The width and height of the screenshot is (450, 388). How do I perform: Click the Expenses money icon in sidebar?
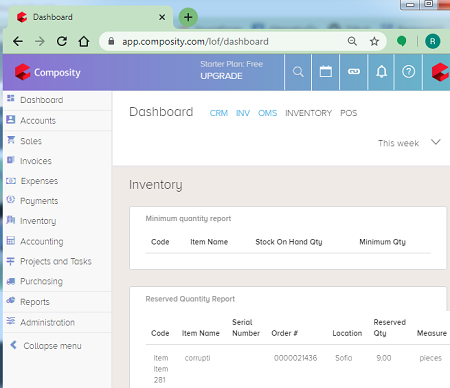click(x=11, y=181)
